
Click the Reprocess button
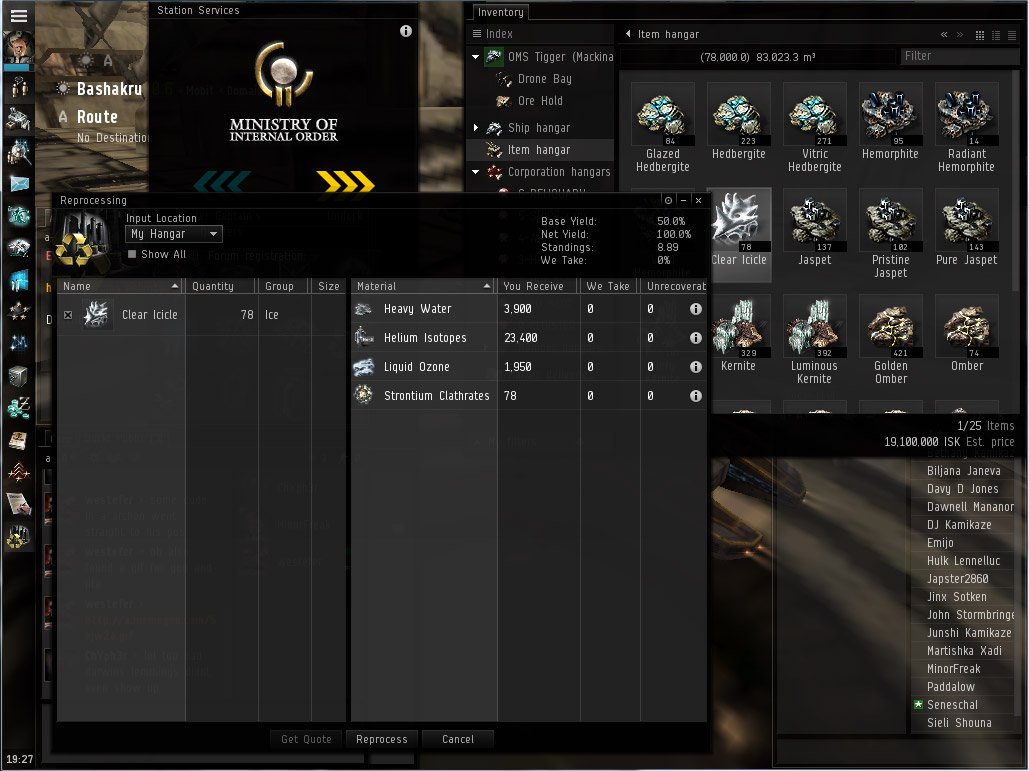click(x=382, y=740)
